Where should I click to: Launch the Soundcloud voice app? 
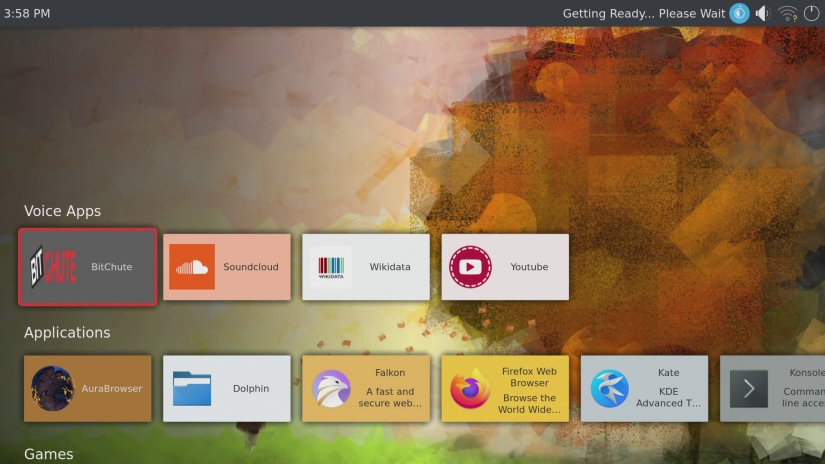click(x=227, y=267)
